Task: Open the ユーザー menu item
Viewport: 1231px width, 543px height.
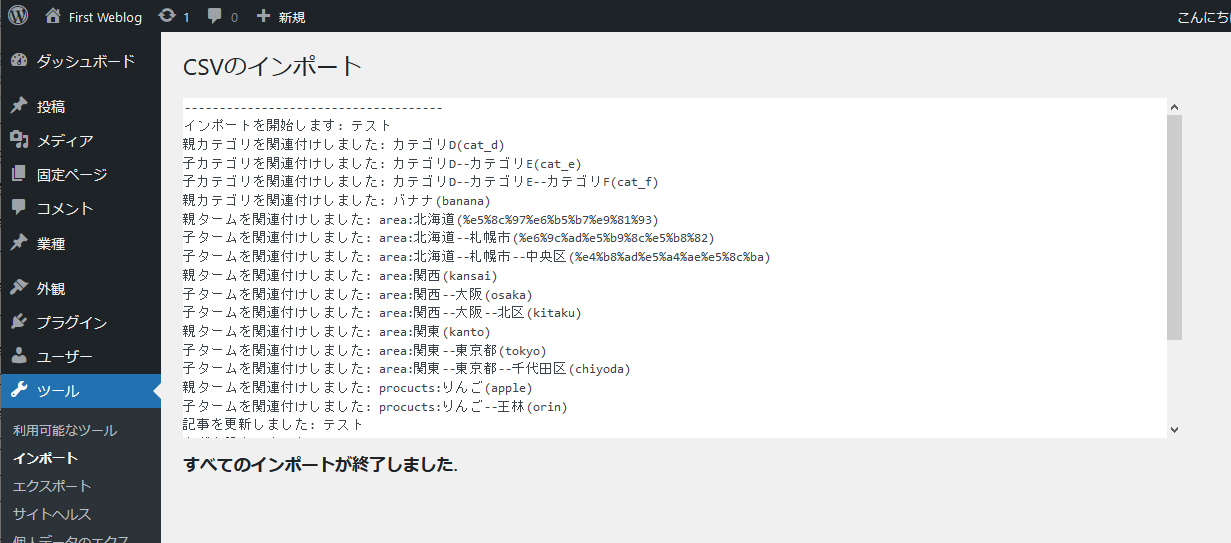Action: pos(65,356)
